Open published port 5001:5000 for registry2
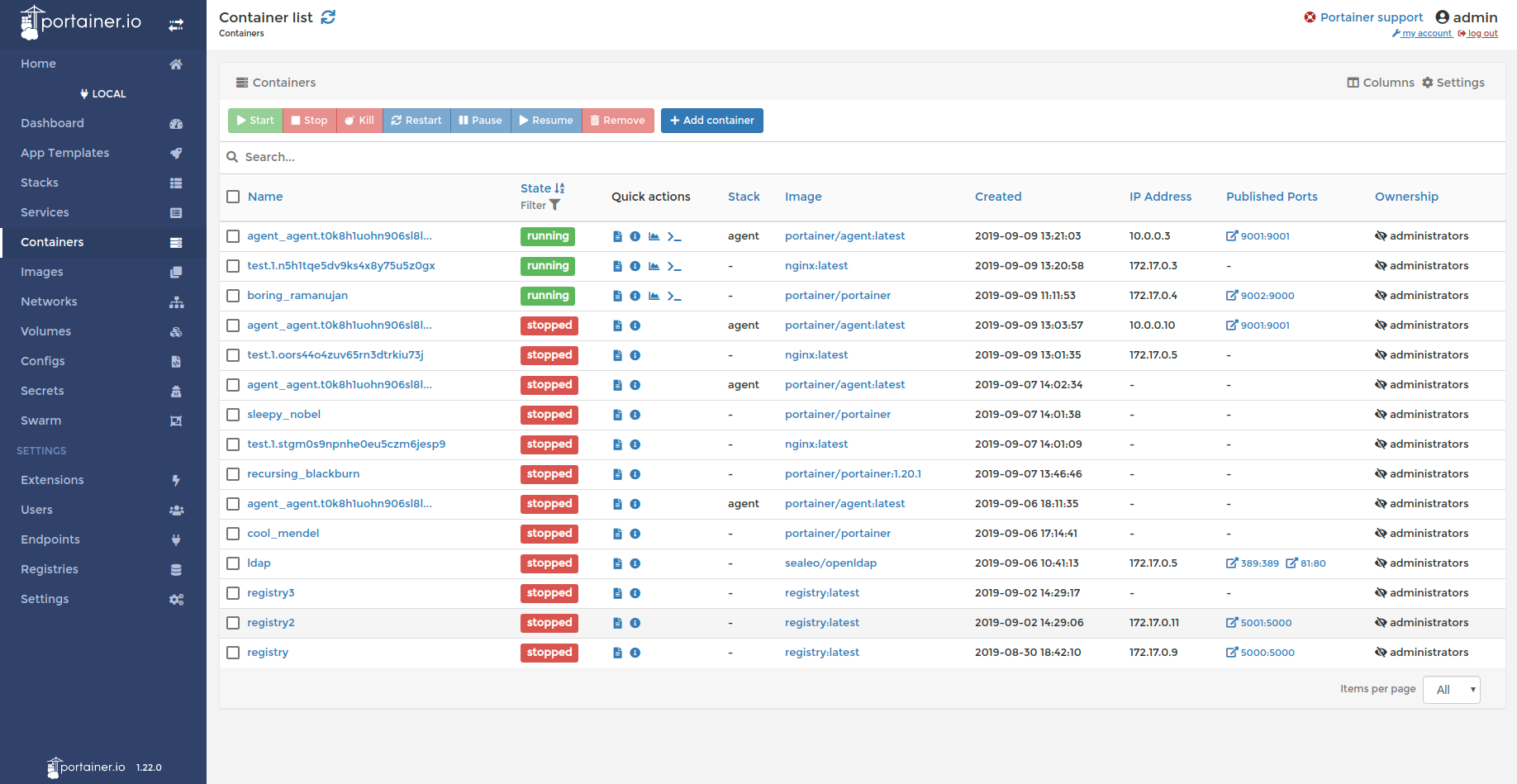This screenshot has width=1517, height=784. [1259, 623]
